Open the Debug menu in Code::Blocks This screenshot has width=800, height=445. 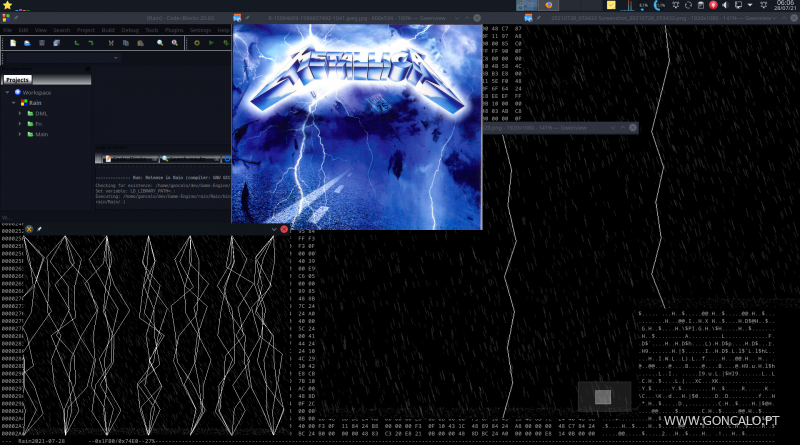(x=130, y=30)
